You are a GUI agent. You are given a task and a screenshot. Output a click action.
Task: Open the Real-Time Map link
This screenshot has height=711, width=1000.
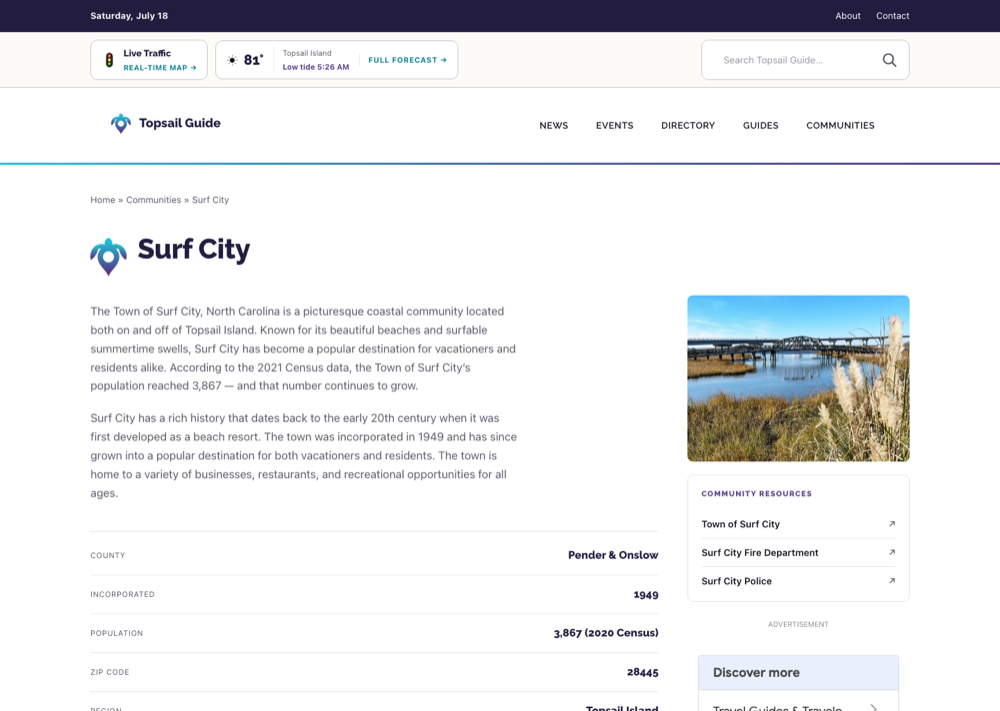click(x=160, y=68)
